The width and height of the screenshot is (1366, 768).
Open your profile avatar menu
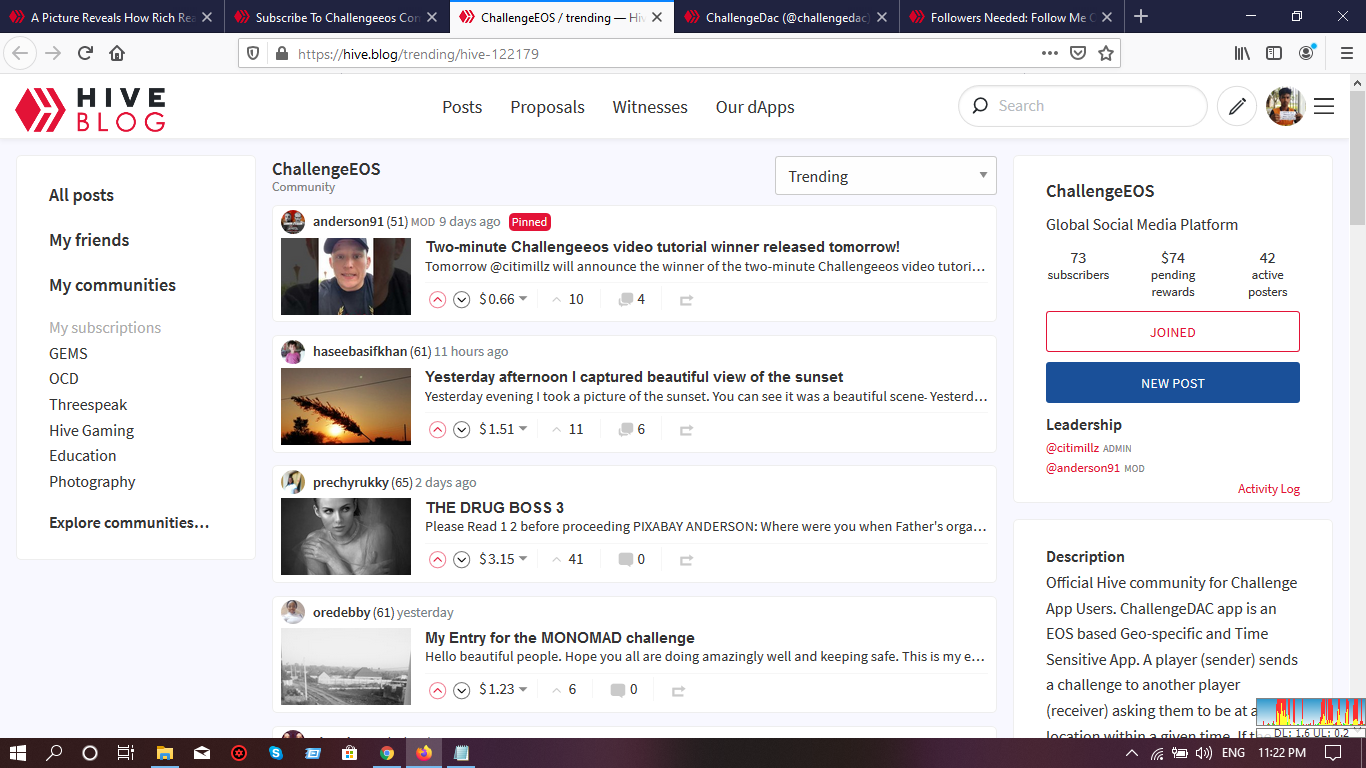point(1285,105)
